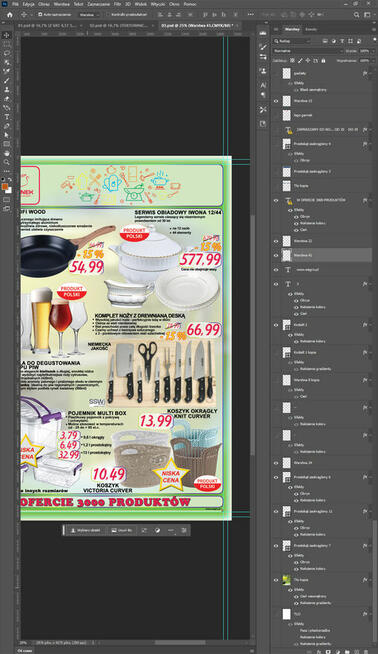Select the Path Selection arrow tool
The image size is (378, 654).
(7, 135)
